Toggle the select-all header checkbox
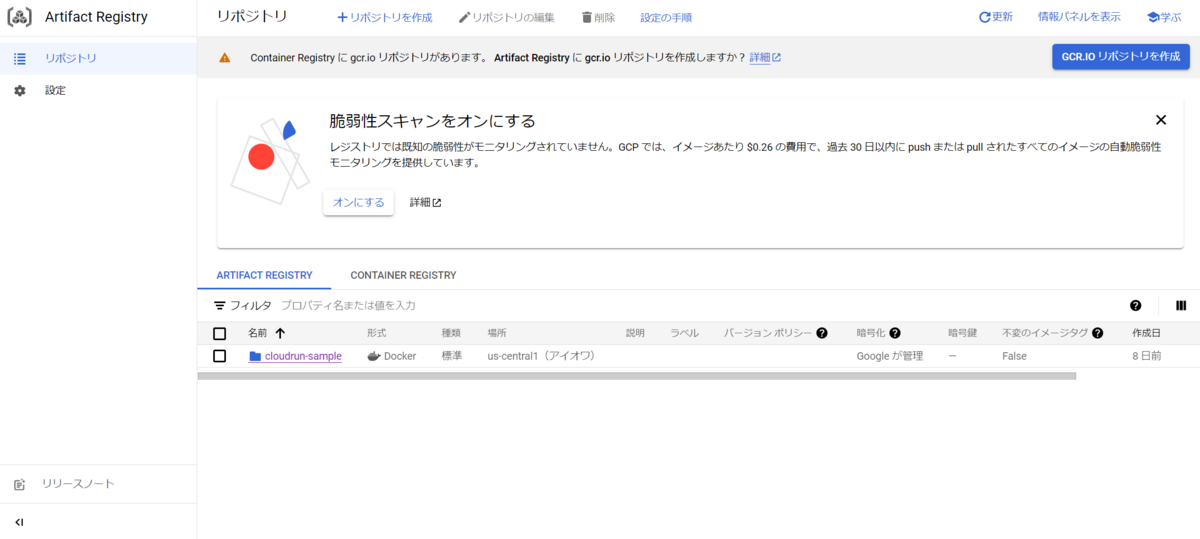This screenshot has height=539, width=1200. [220, 333]
